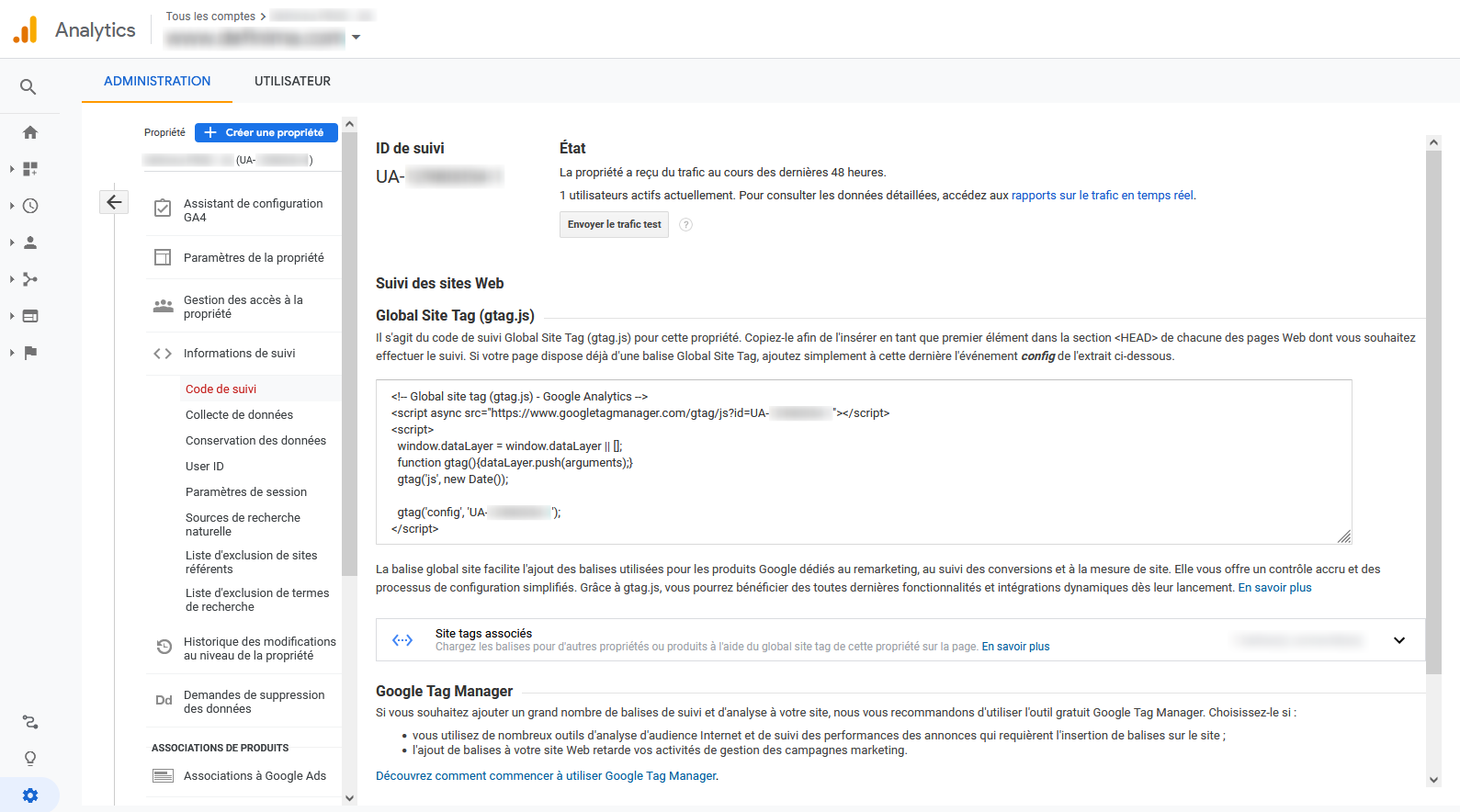1460x812 pixels.
Task: Click Site tags associés tag icon
Action: [402, 640]
